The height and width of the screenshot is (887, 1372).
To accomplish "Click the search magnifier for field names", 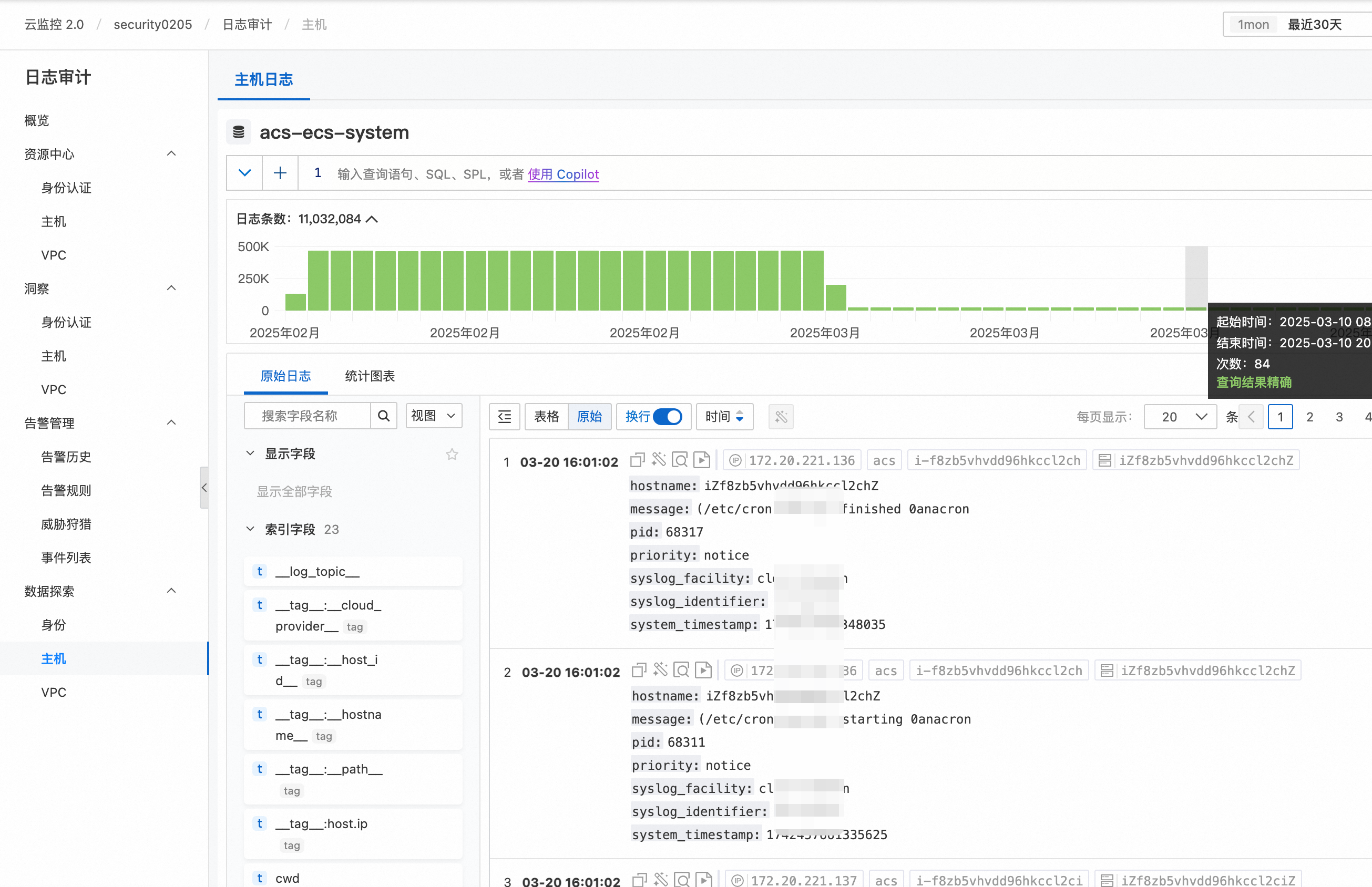I will (384, 416).
